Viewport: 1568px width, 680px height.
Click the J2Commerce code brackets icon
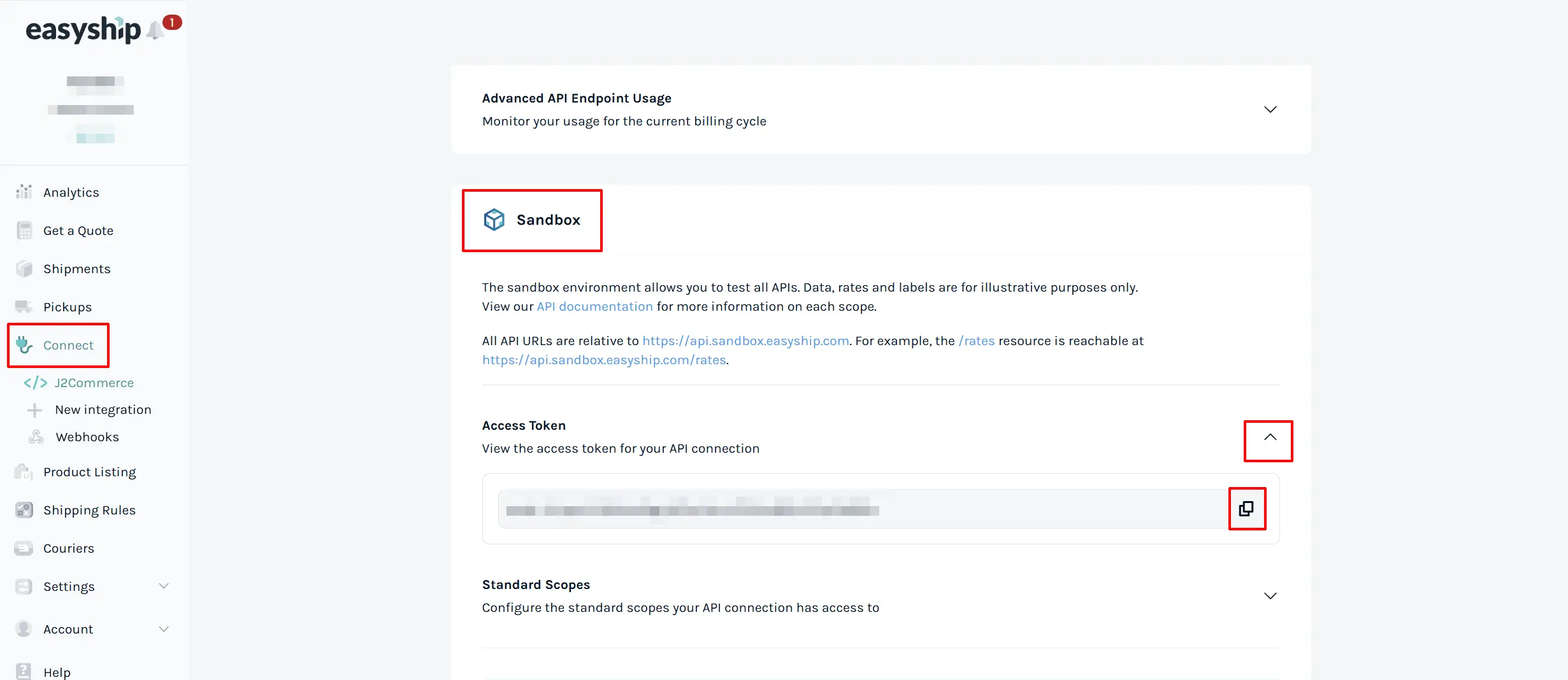click(36, 383)
